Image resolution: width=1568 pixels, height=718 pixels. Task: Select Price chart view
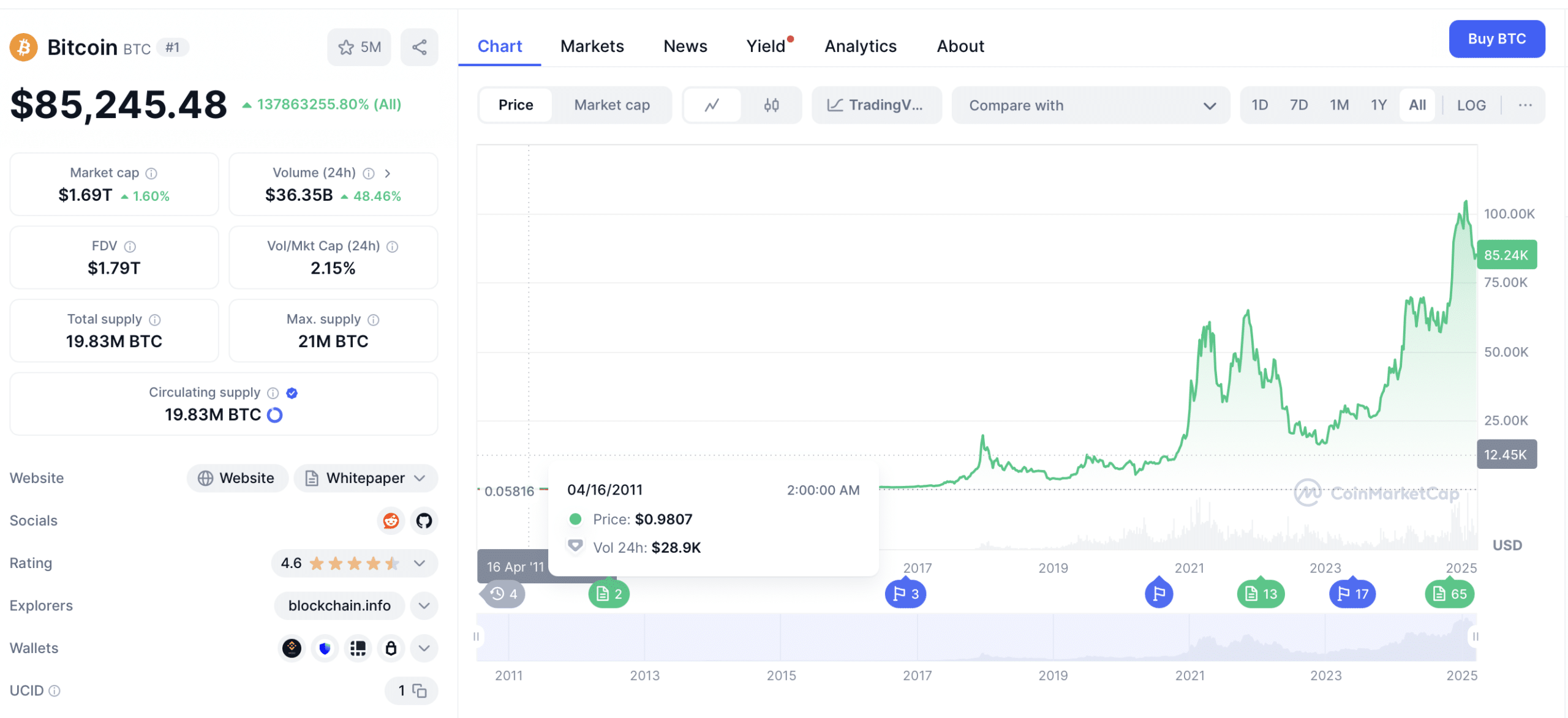point(516,105)
